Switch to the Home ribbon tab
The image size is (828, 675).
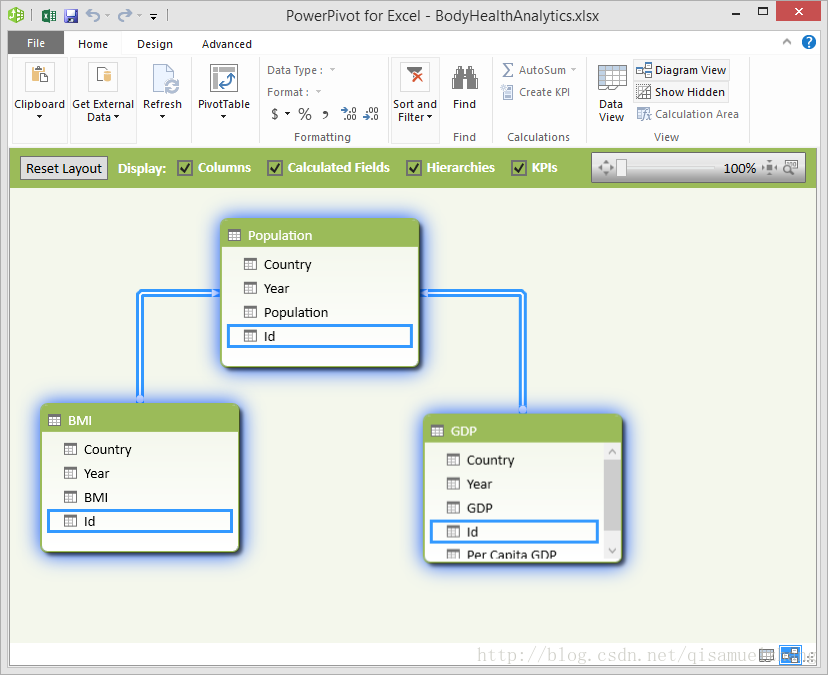point(93,44)
